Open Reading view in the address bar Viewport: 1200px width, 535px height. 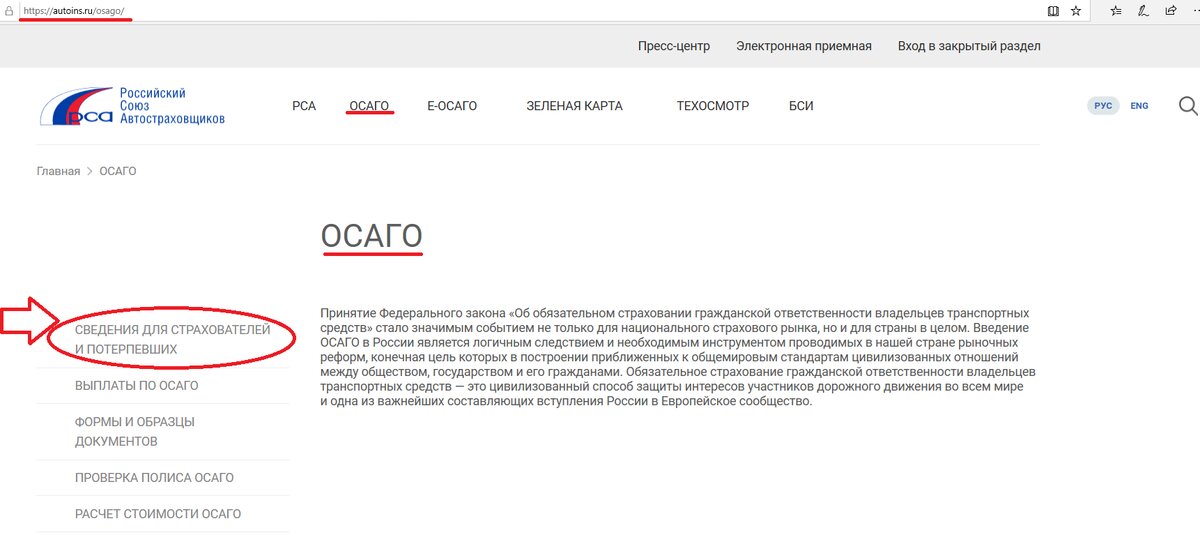tap(1053, 11)
